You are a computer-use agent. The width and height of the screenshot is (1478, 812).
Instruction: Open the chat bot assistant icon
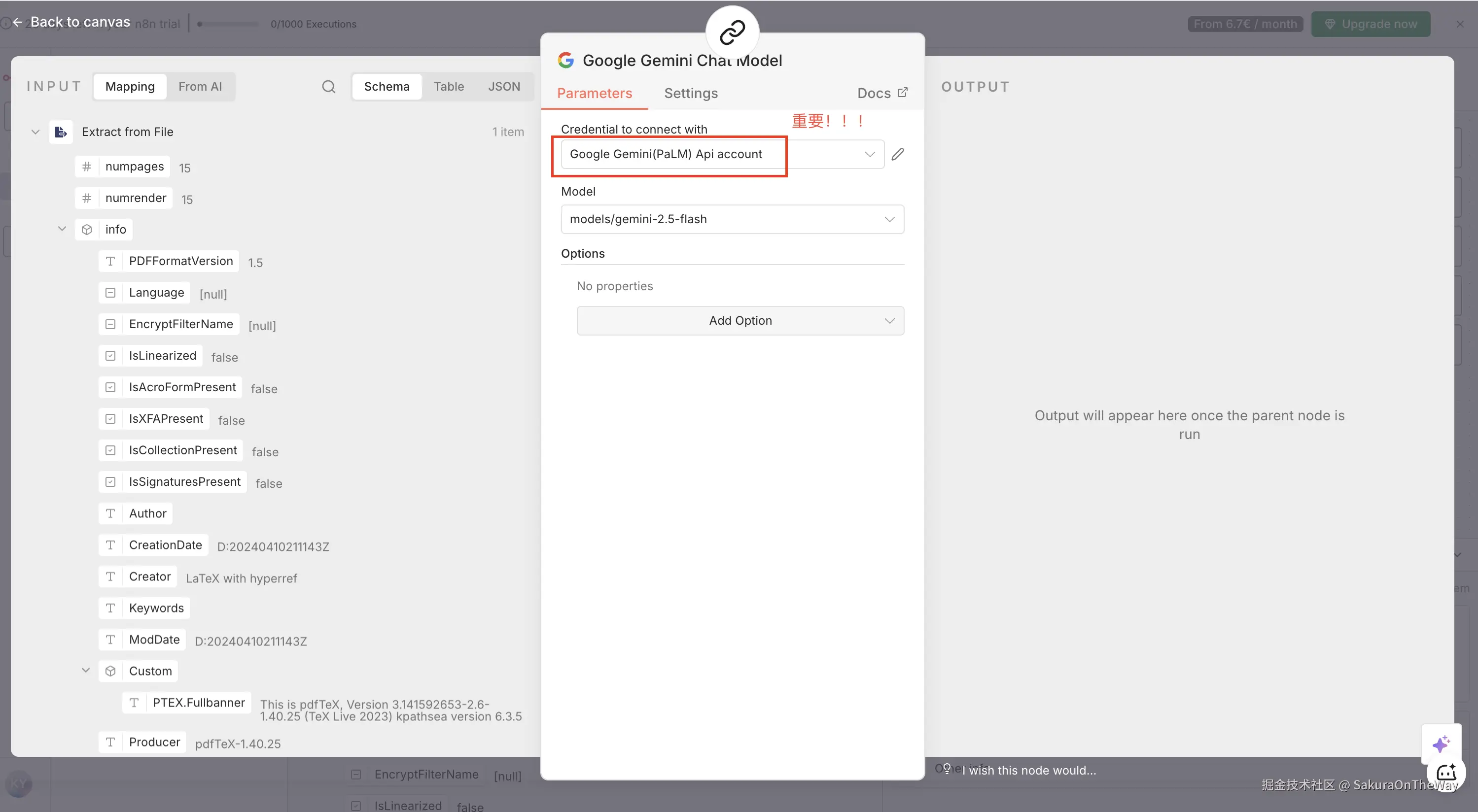coord(1446,773)
